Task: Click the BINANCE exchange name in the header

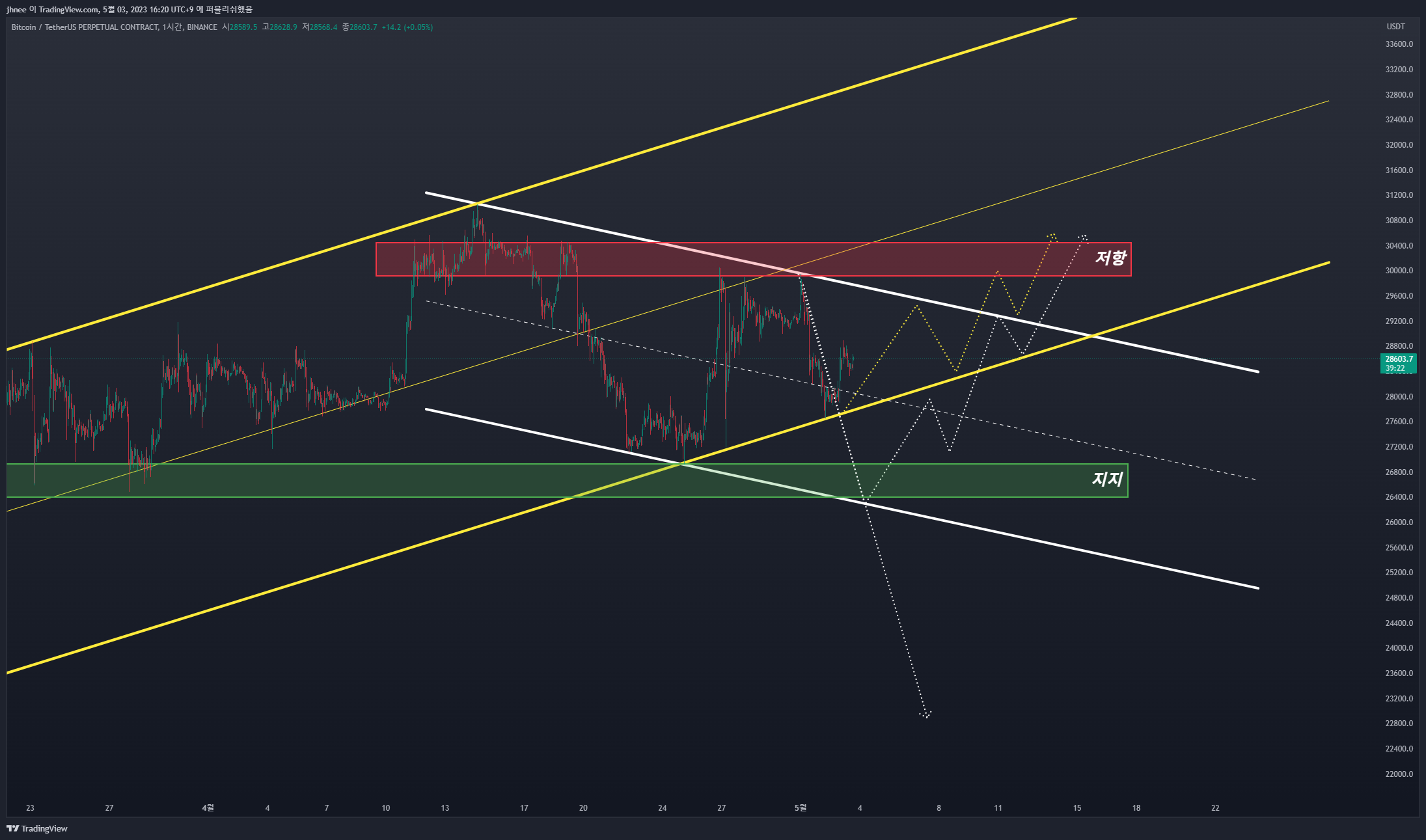Action: pyautogui.click(x=202, y=27)
